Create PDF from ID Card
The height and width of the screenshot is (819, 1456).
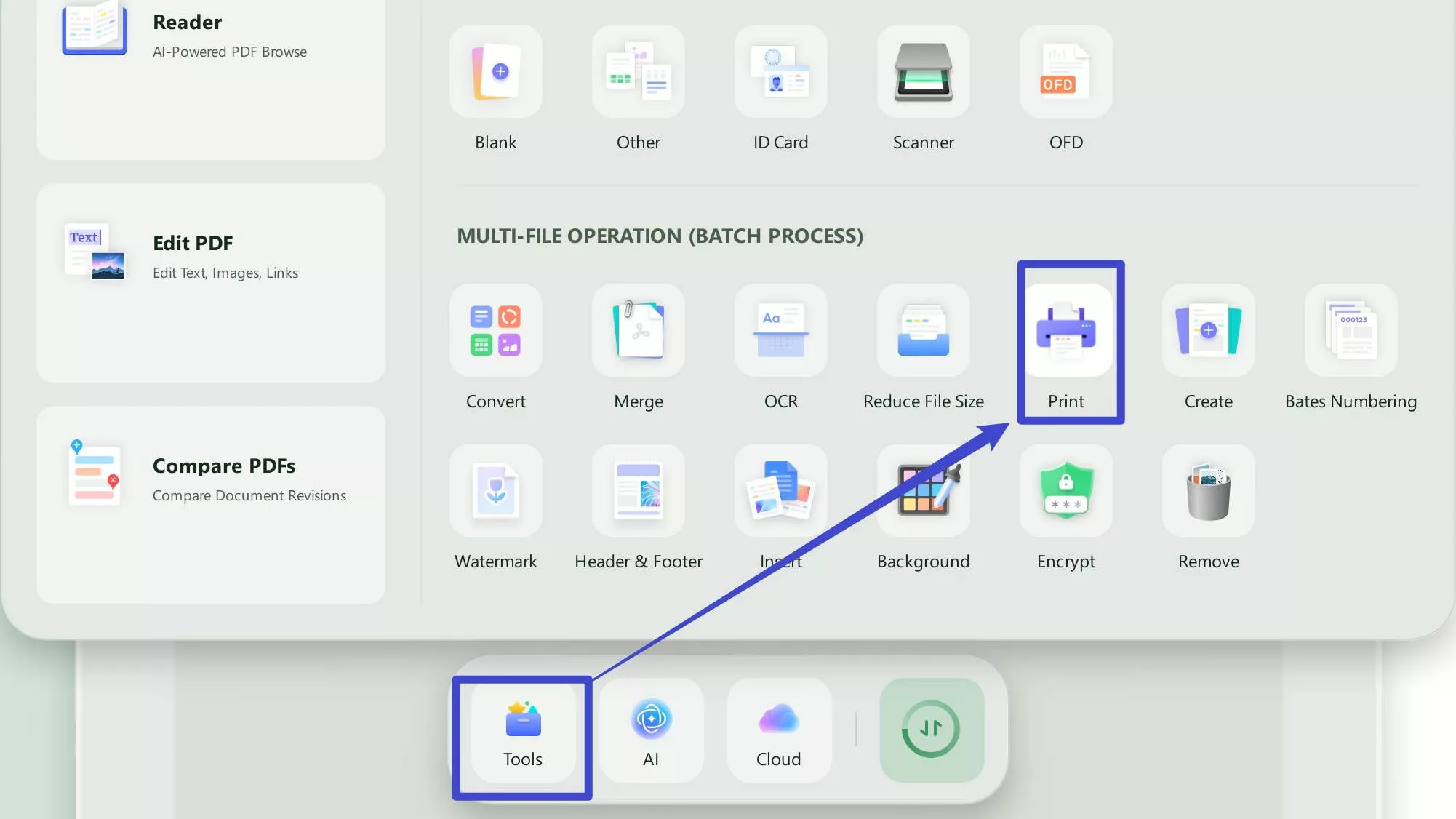point(780,72)
